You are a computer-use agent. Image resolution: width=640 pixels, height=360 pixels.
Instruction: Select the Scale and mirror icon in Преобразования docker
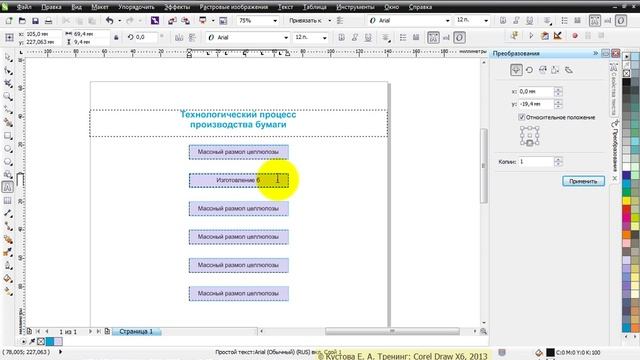coord(542,70)
